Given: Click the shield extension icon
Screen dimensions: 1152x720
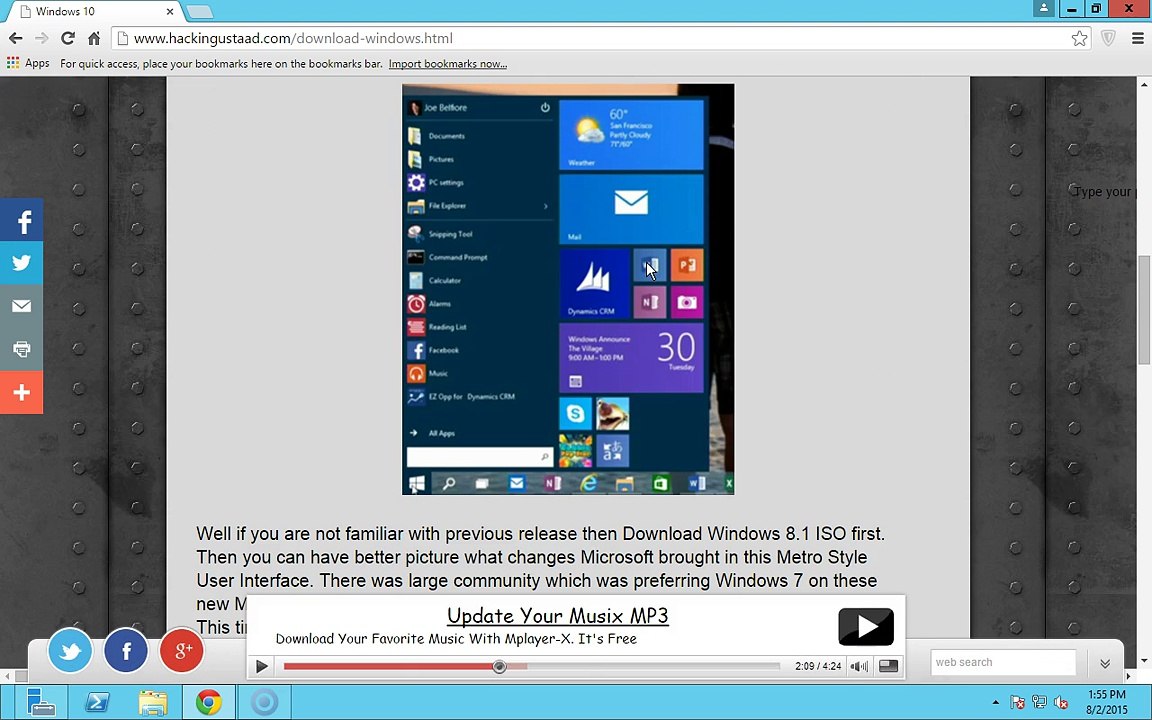Looking at the screenshot, I should click(x=1109, y=38).
